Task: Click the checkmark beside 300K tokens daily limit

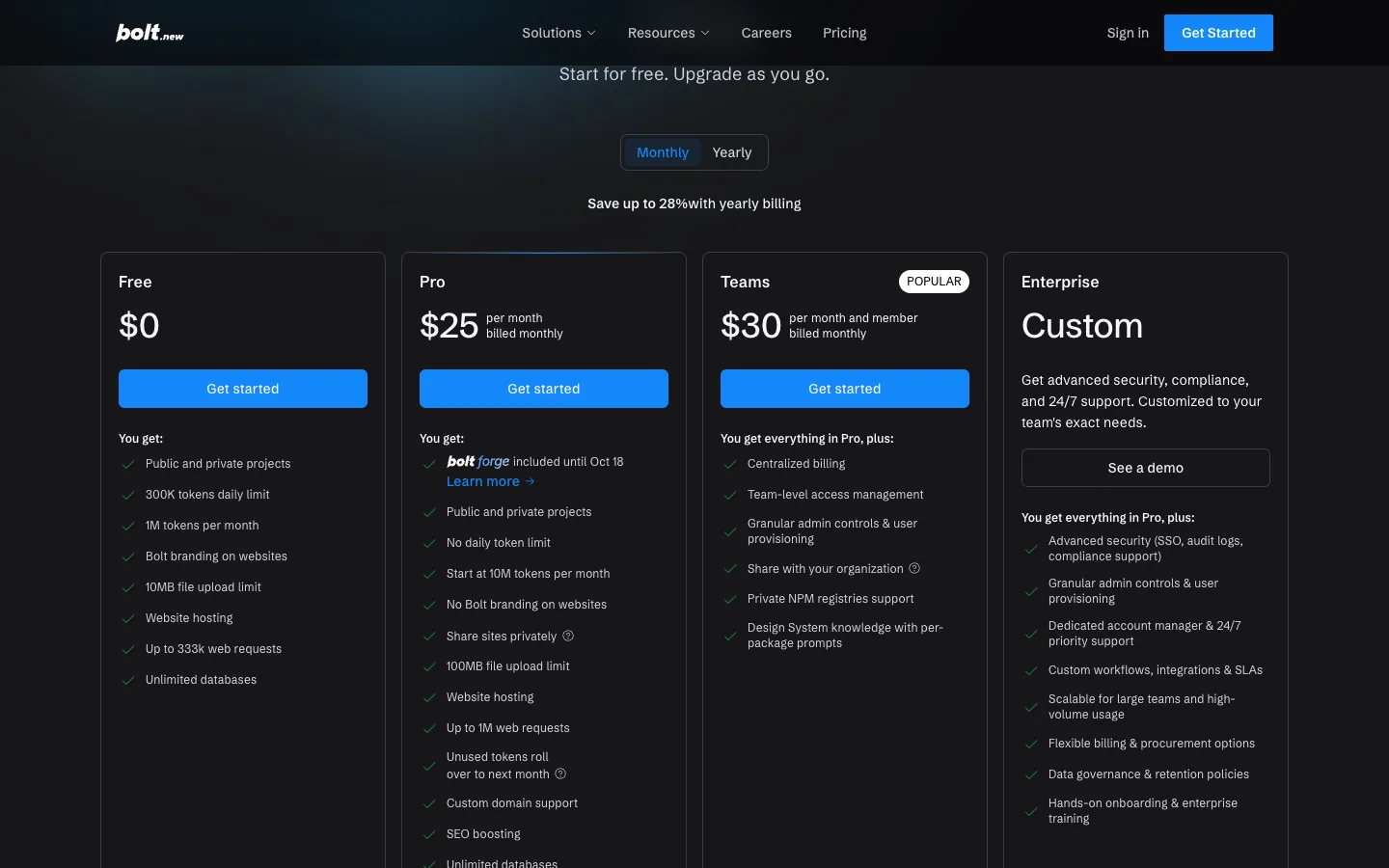Action: click(128, 495)
